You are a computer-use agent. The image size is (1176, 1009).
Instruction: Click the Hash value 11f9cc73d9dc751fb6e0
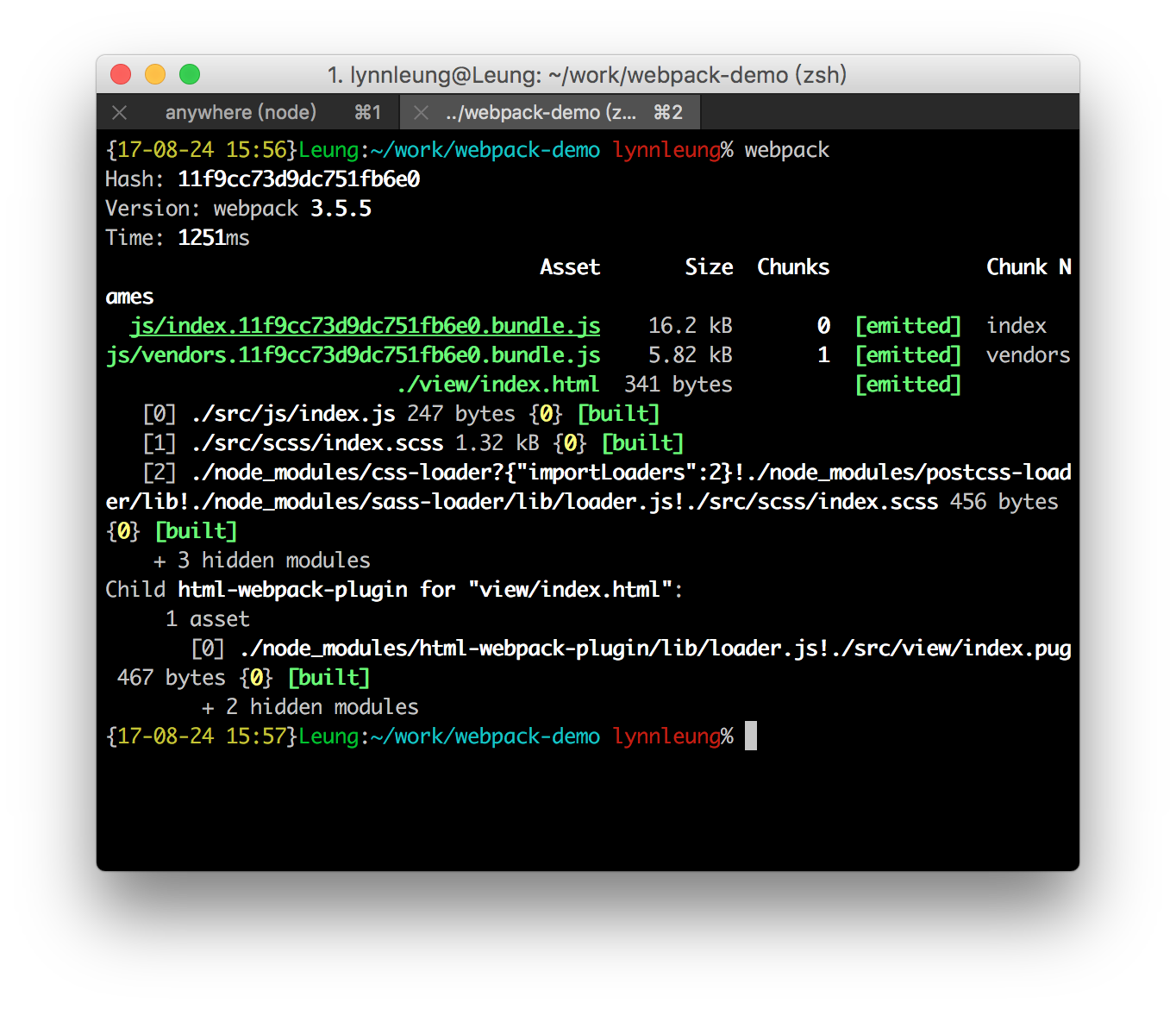coord(298,179)
